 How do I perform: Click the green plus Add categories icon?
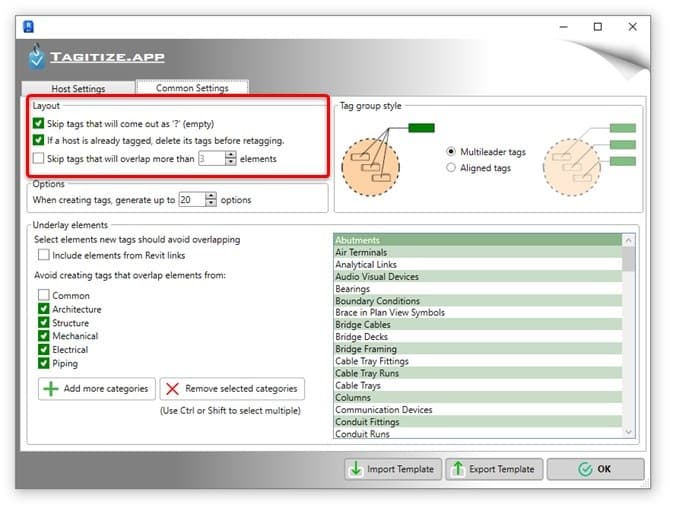pos(51,389)
